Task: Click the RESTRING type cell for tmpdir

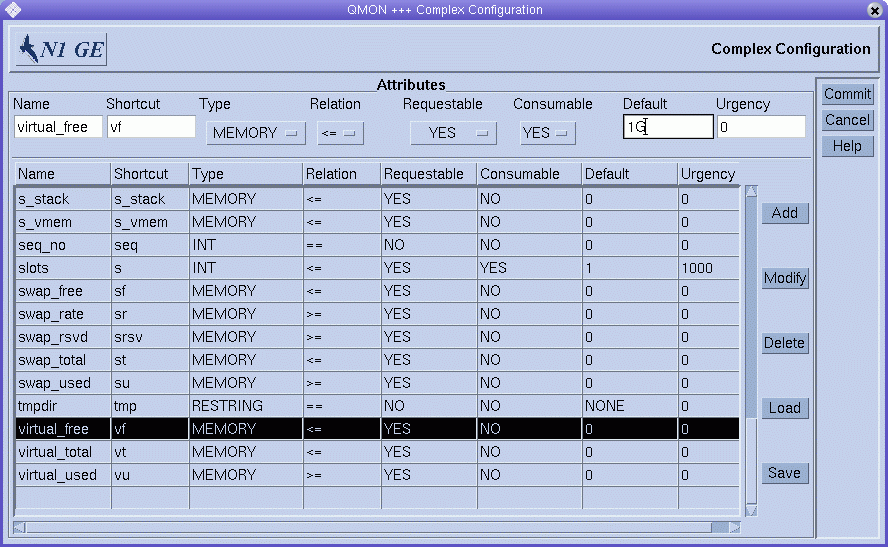Action: pyautogui.click(x=246, y=406)
